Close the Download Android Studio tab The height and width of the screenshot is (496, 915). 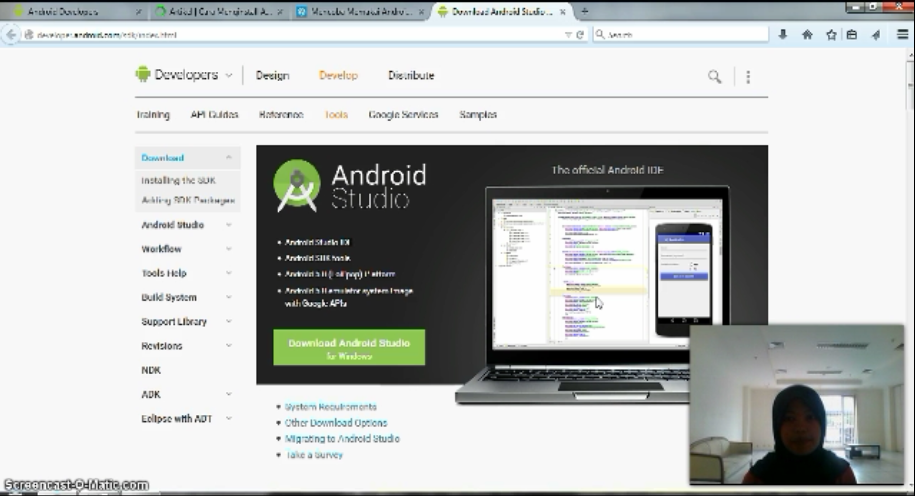[x=563, y=12]
